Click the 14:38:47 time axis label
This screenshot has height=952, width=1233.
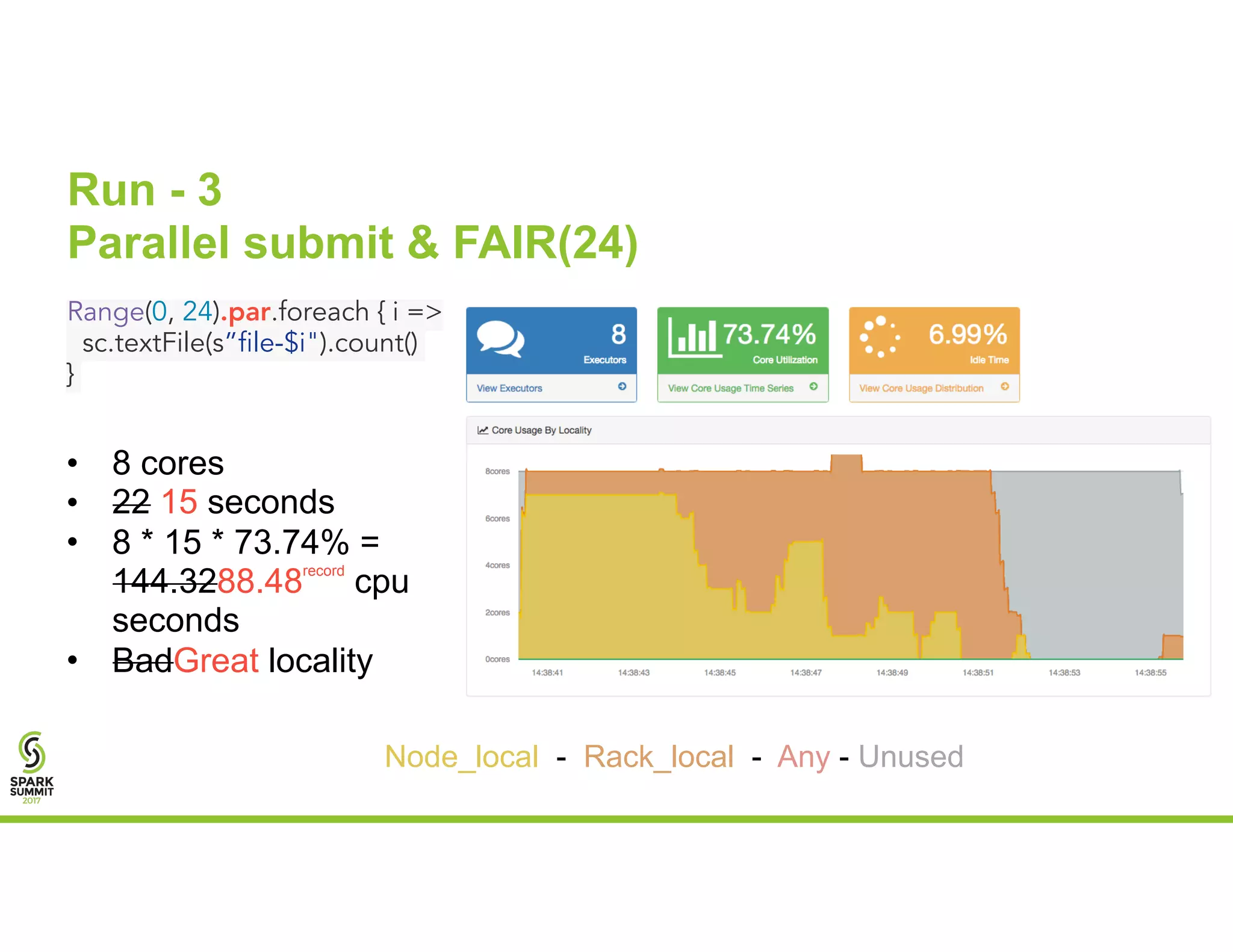tap(806, 673)
